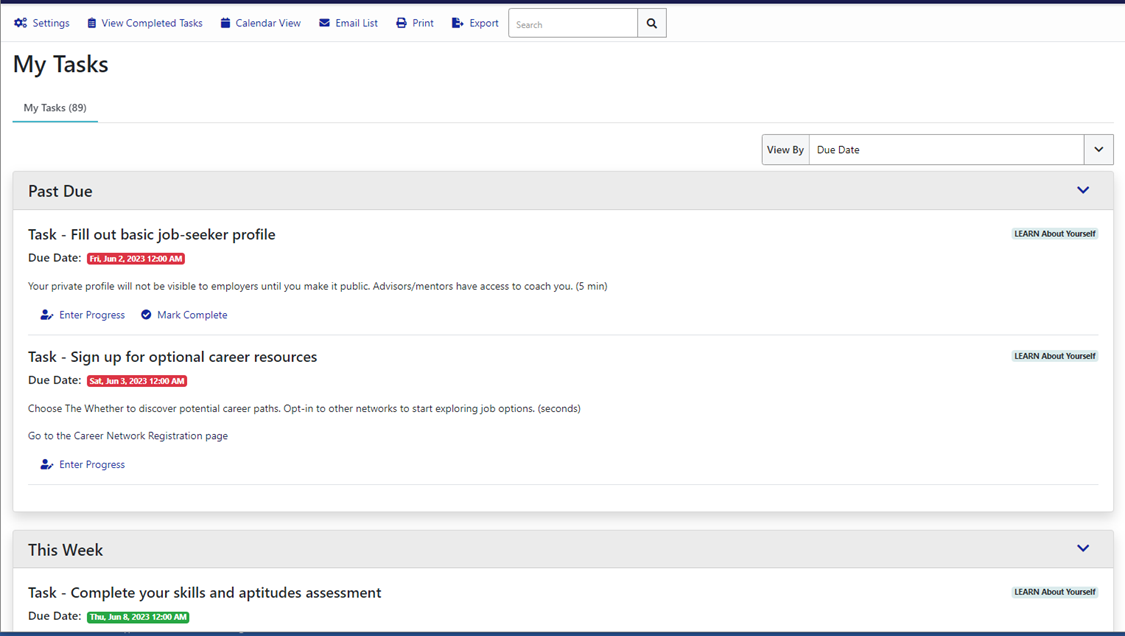Click the View By dropdown arrow
This screenshot has height=636, width=1125.
click(x=1098, y=149)
